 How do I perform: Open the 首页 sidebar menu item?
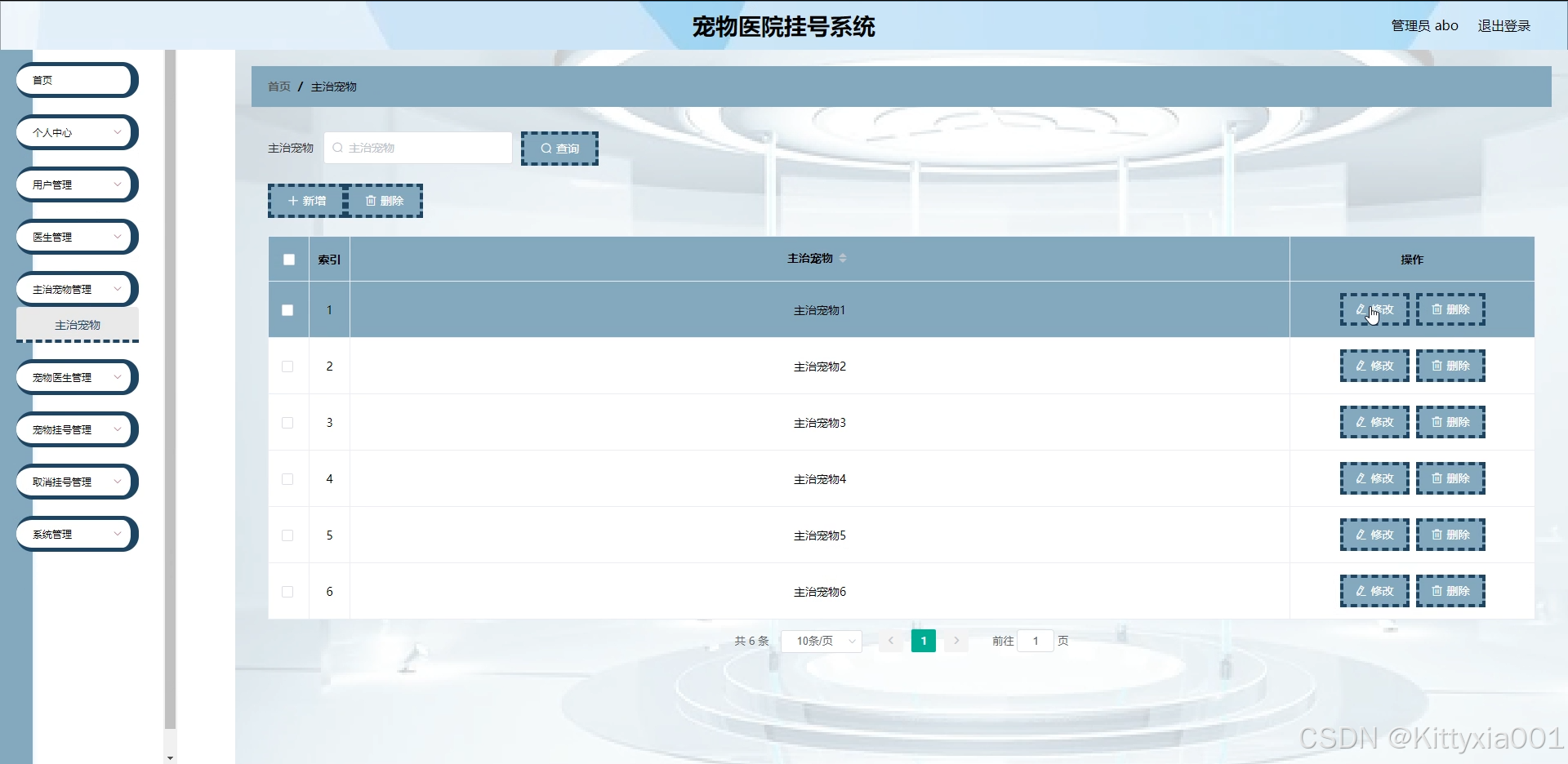(77, 80)
